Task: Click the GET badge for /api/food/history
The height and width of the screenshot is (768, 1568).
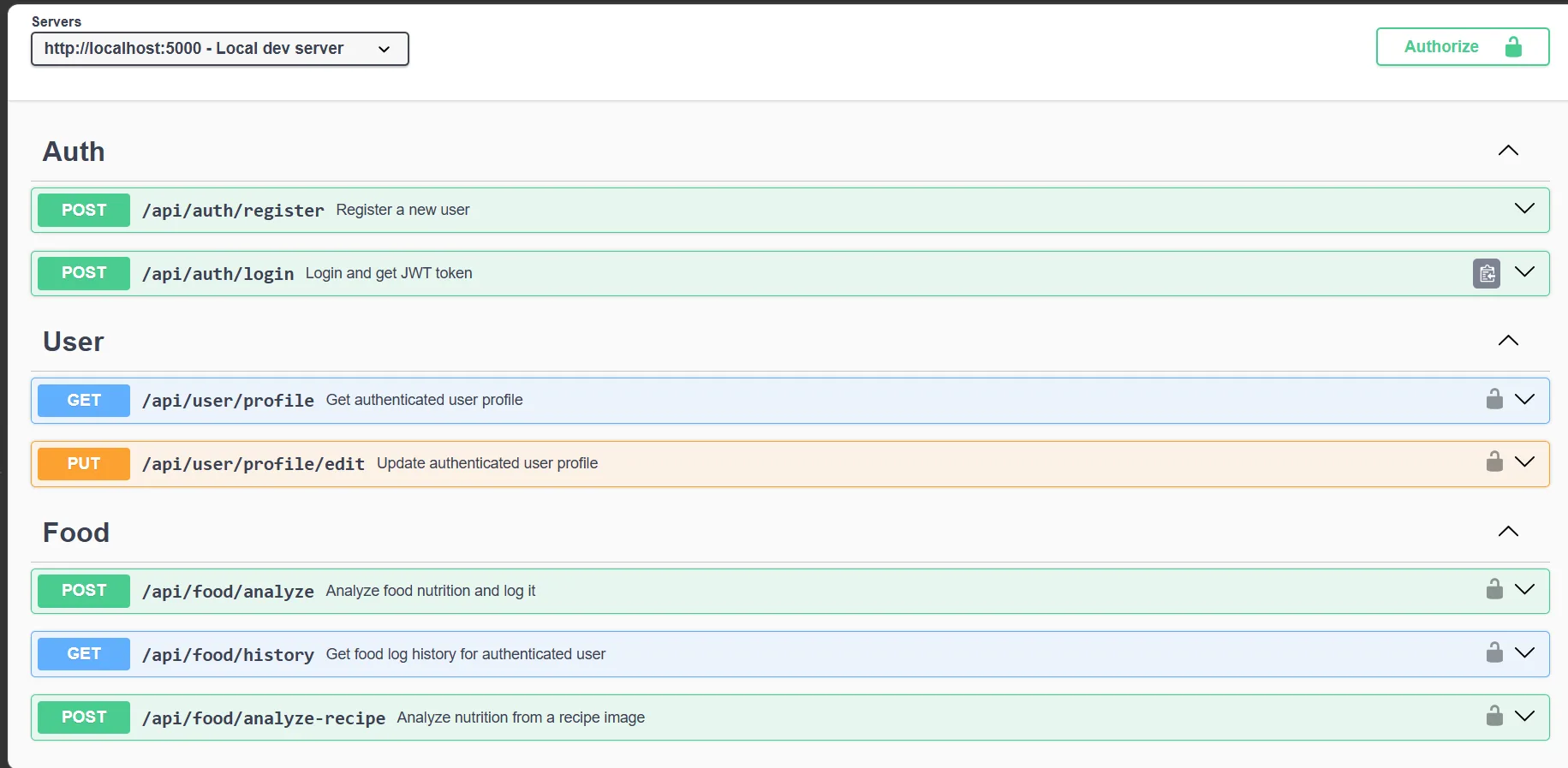Action: [x=84, y=654]
